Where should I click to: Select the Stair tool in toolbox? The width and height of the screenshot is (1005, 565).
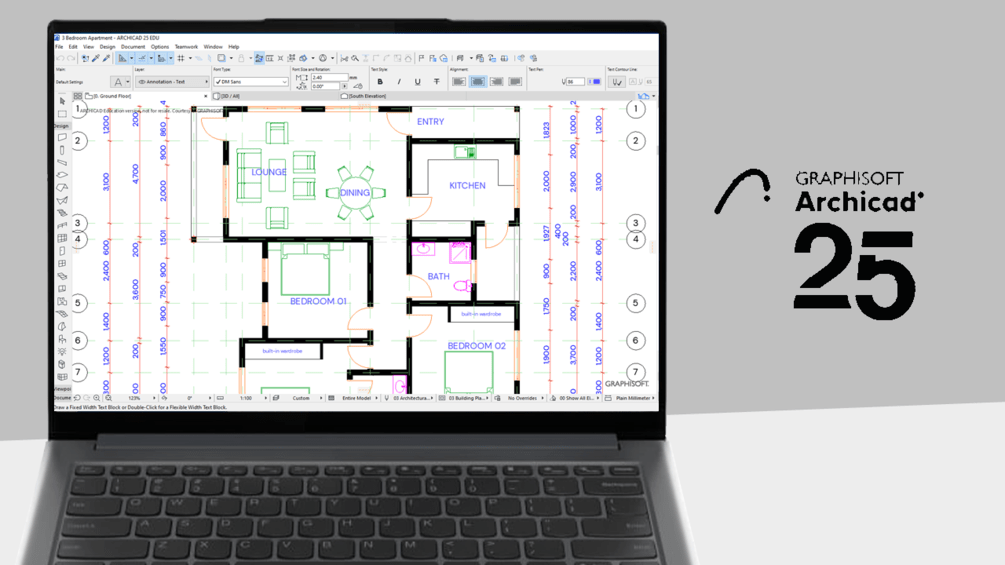coord(62,213)
